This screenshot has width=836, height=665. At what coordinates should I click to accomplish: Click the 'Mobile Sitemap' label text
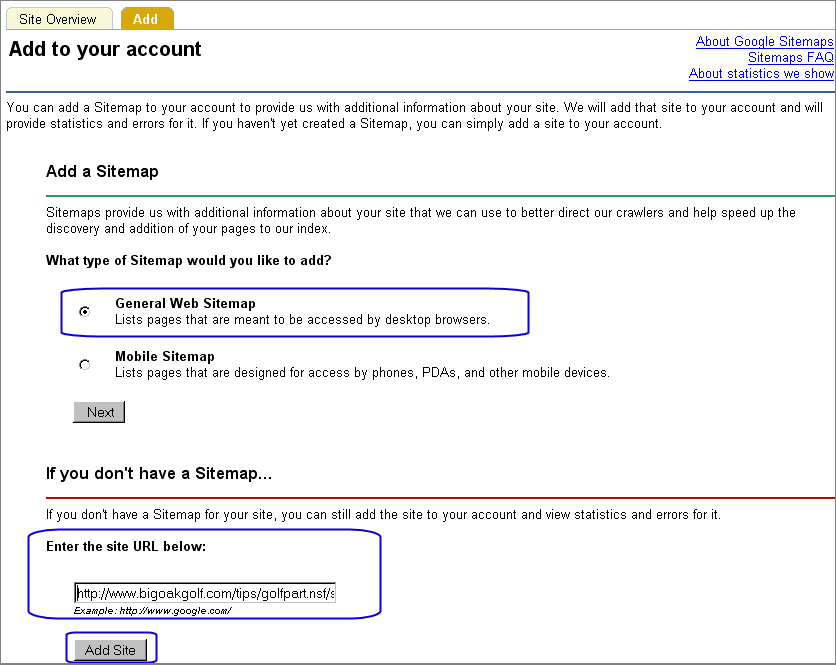[165, 356]
